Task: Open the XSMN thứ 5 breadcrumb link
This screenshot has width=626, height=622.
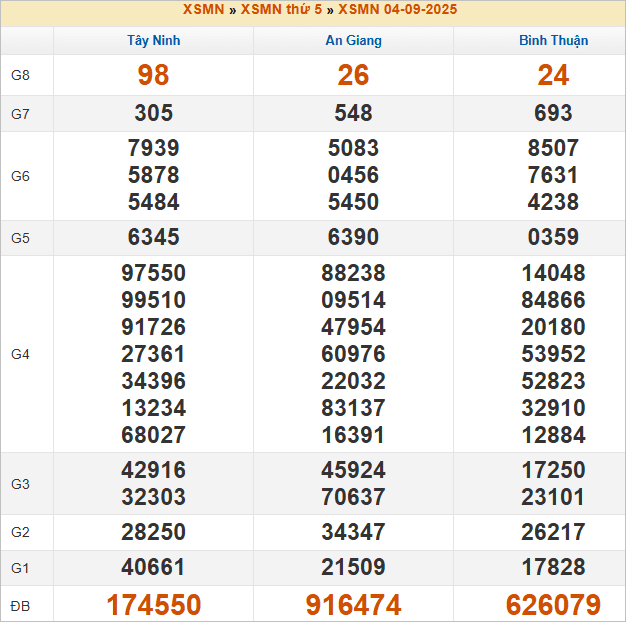Action: point(281,10)
